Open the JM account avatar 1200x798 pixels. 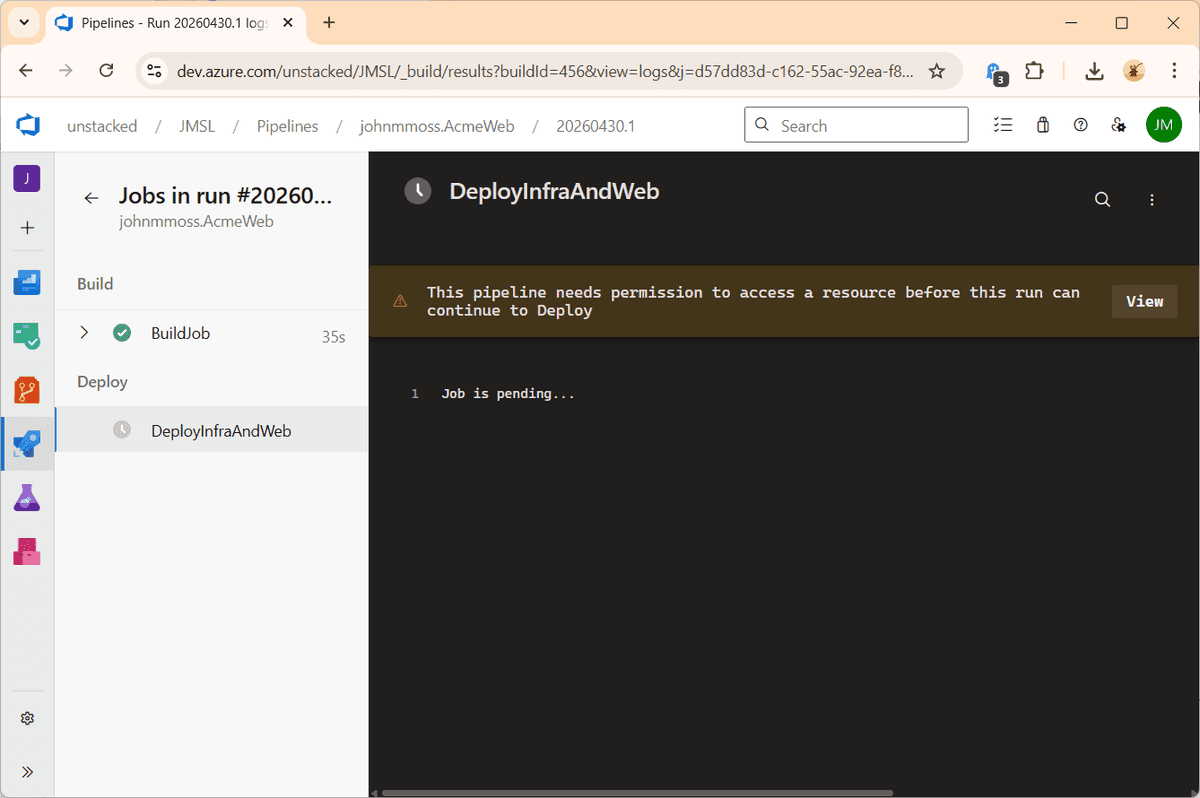[x=1164, y=125]
